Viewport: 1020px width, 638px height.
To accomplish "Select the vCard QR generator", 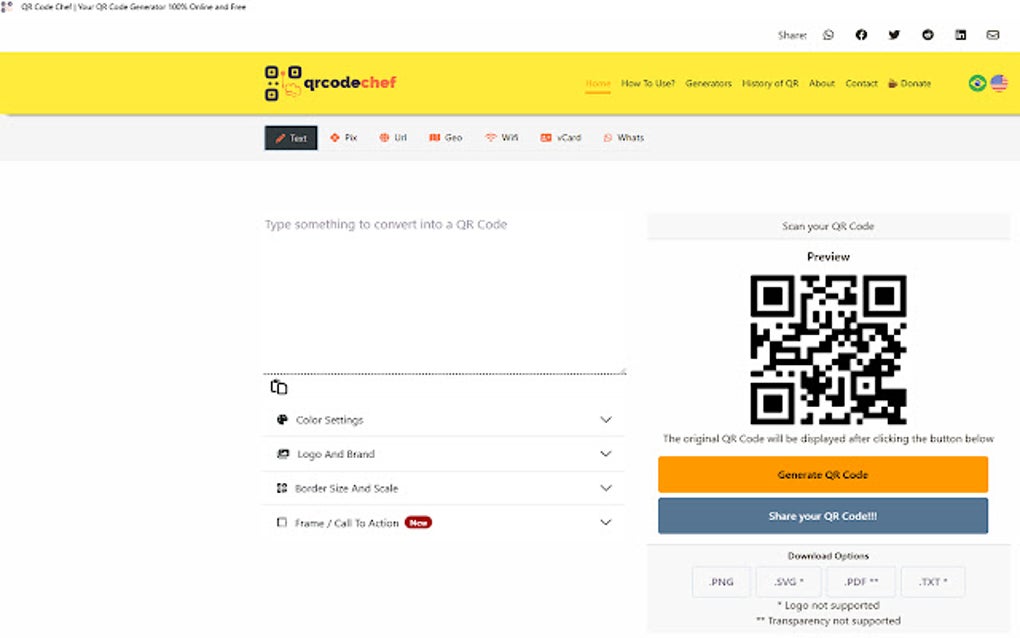I will click(561, 138).
